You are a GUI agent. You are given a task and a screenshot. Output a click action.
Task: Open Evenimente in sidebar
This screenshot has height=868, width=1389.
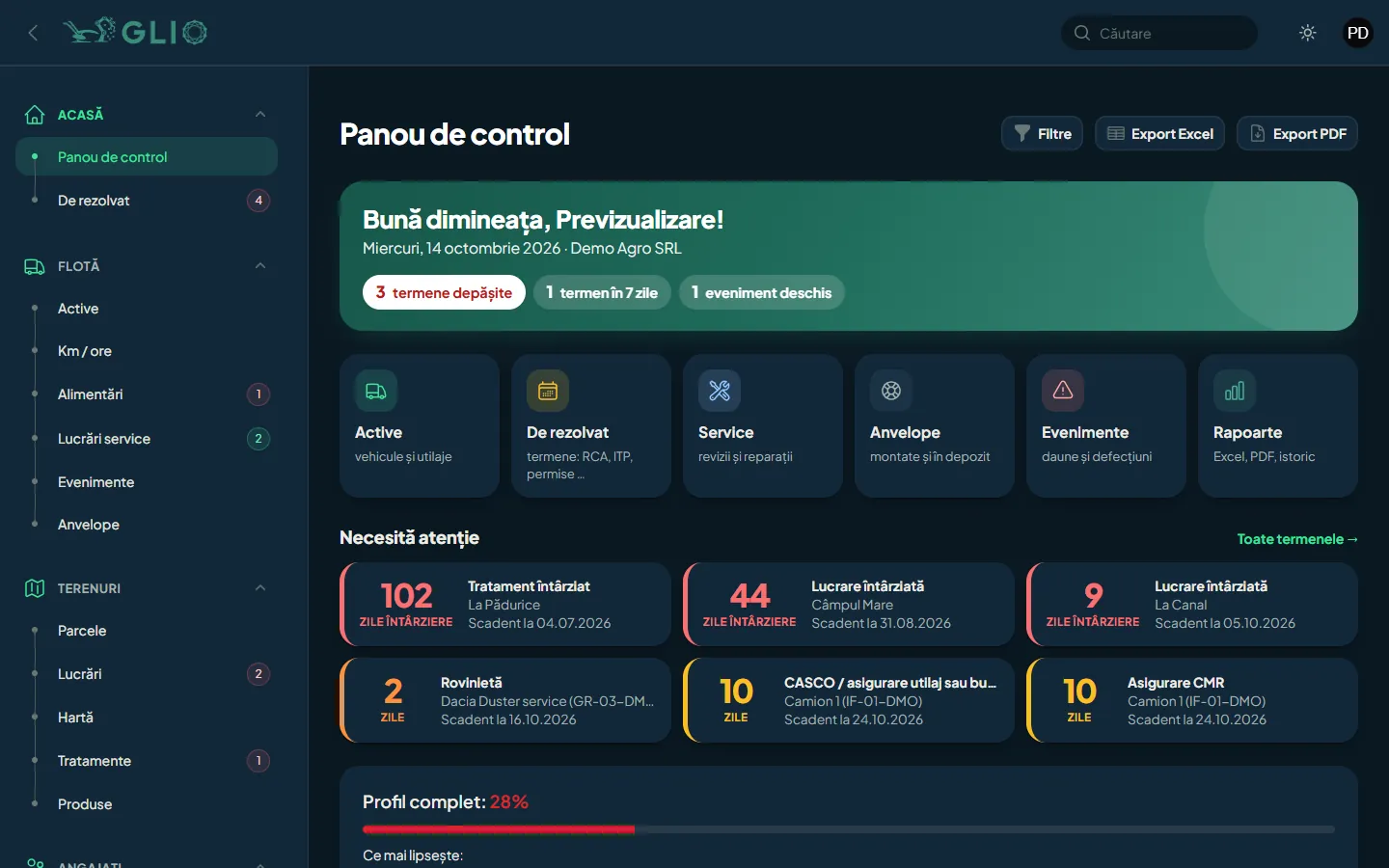pos(147,482)
